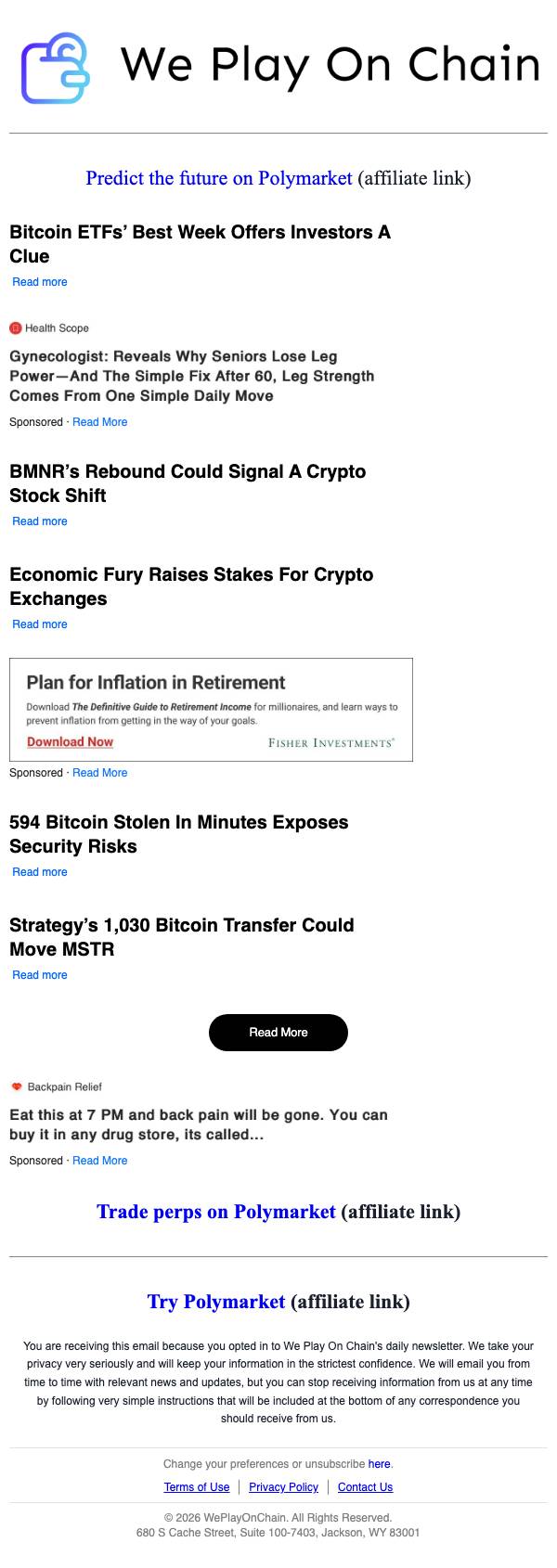Viewport: 557px width, 1568px height.
Task: Open Strategy's 1,030 Bitcoin Transfer headline
Action: [x=182, y=937]
